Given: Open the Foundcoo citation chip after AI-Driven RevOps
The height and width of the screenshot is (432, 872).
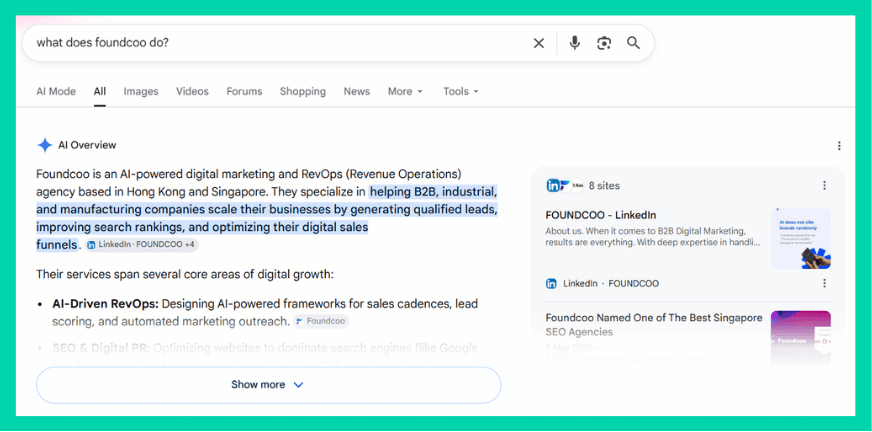Looking at the screenshot, I should click(321, 321).
